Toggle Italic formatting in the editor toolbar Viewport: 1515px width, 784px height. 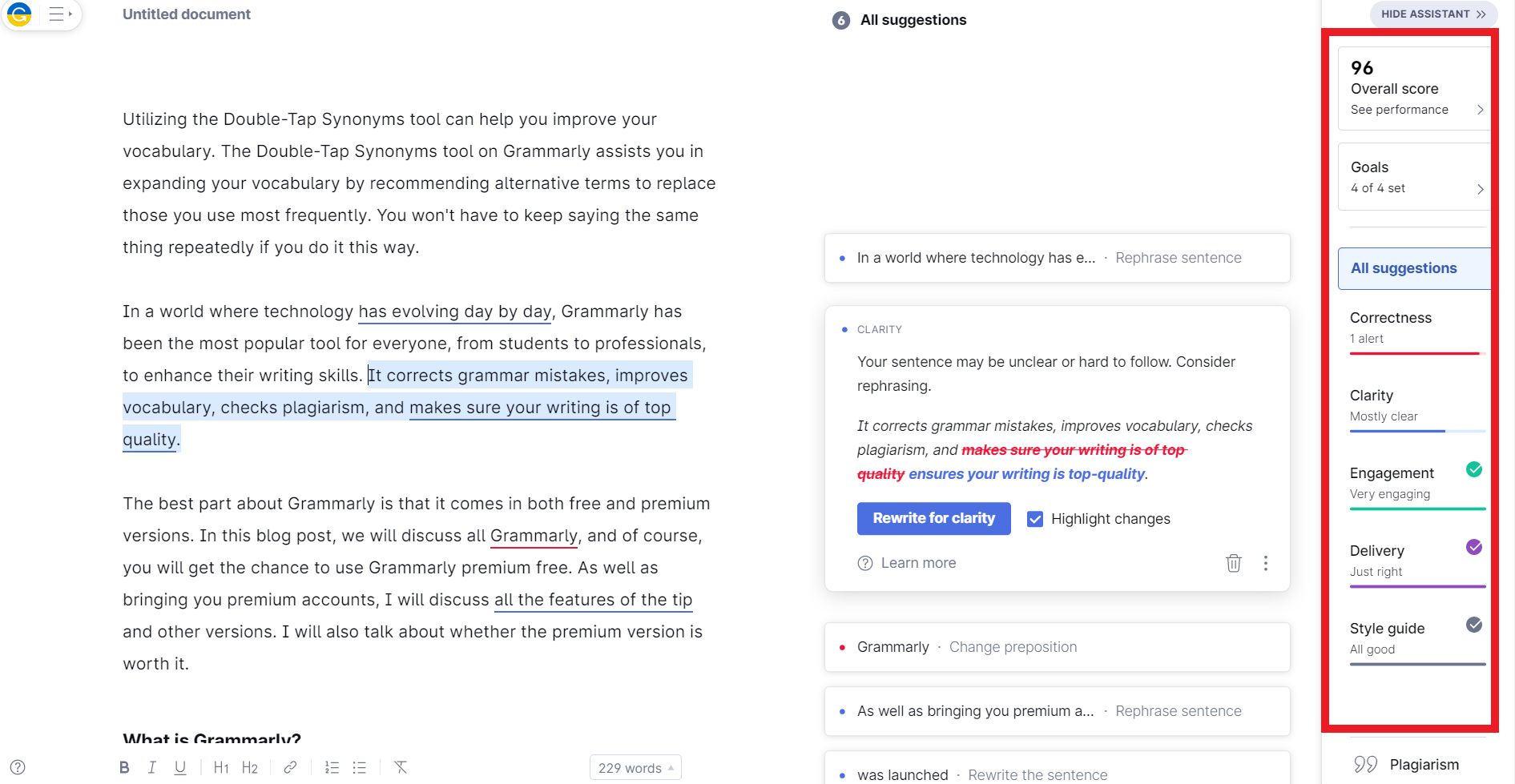[x=151, y=766]
